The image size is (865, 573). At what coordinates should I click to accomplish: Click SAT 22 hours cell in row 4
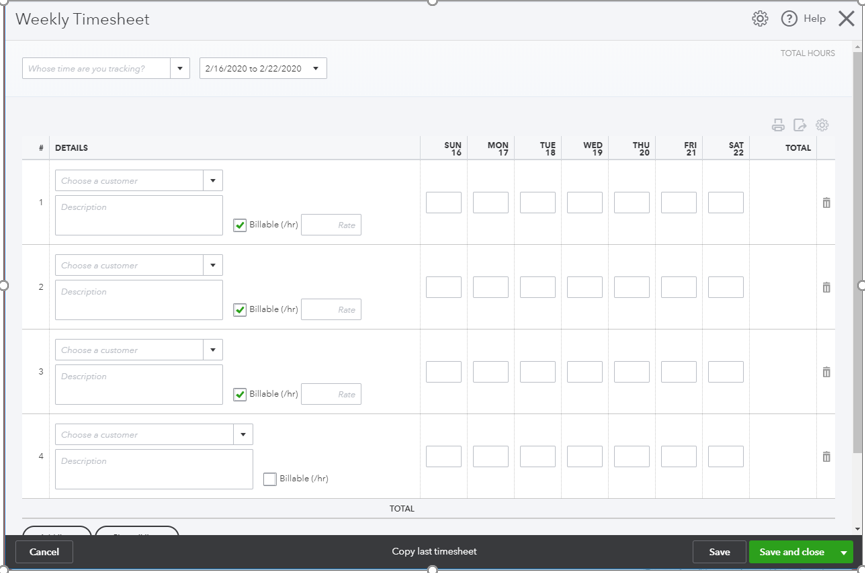click(726, 457)
